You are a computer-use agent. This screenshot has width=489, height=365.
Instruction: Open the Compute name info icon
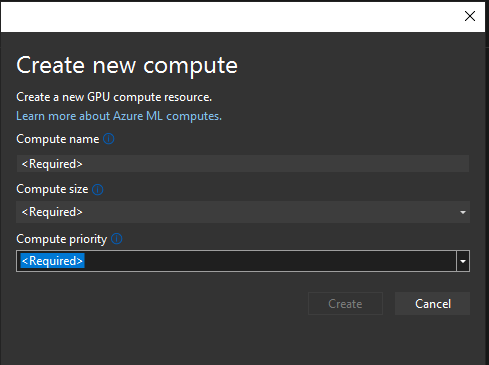tap(109, 139)
